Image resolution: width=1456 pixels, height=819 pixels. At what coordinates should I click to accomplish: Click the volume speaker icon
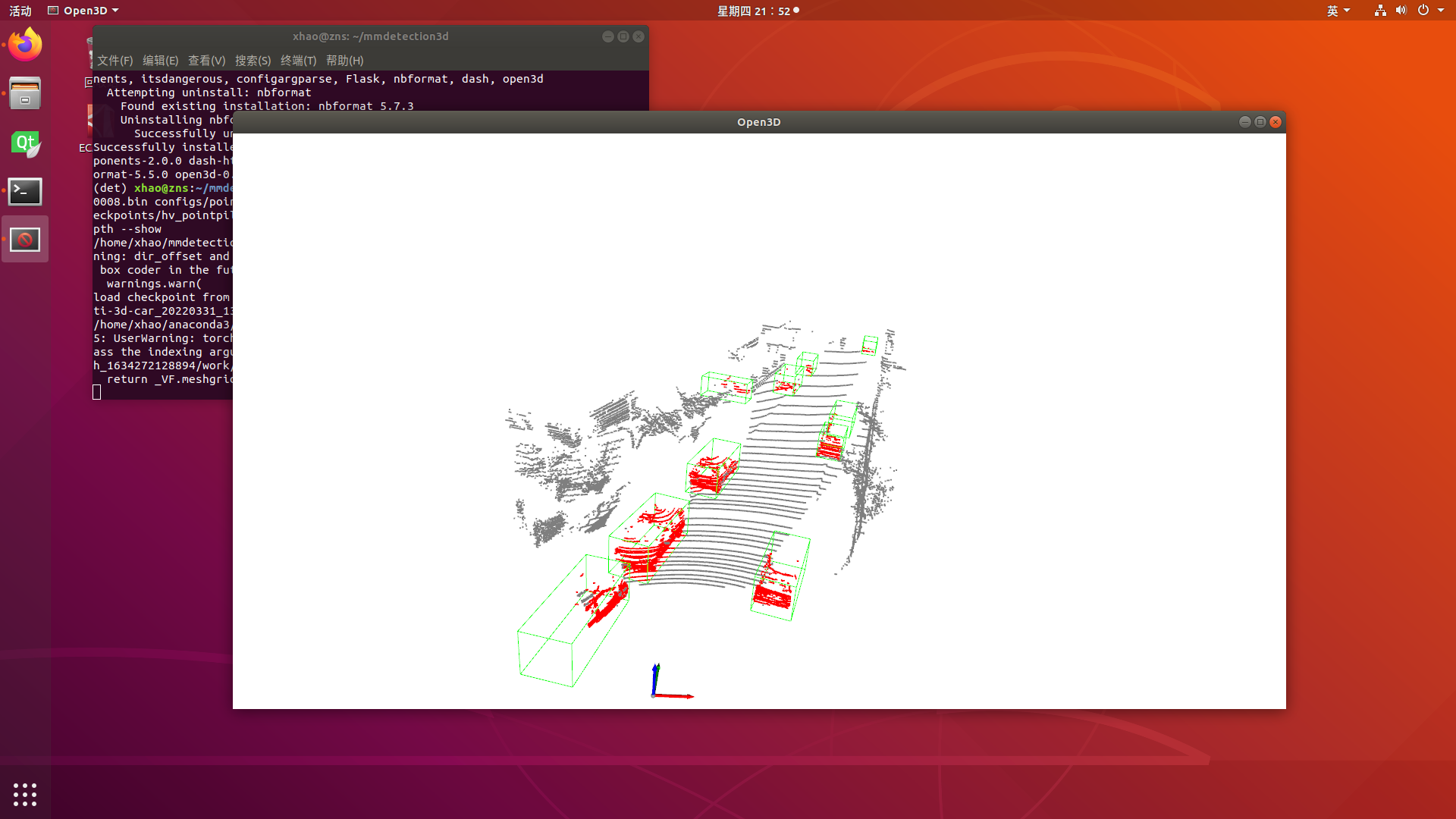click(1401, 11)
